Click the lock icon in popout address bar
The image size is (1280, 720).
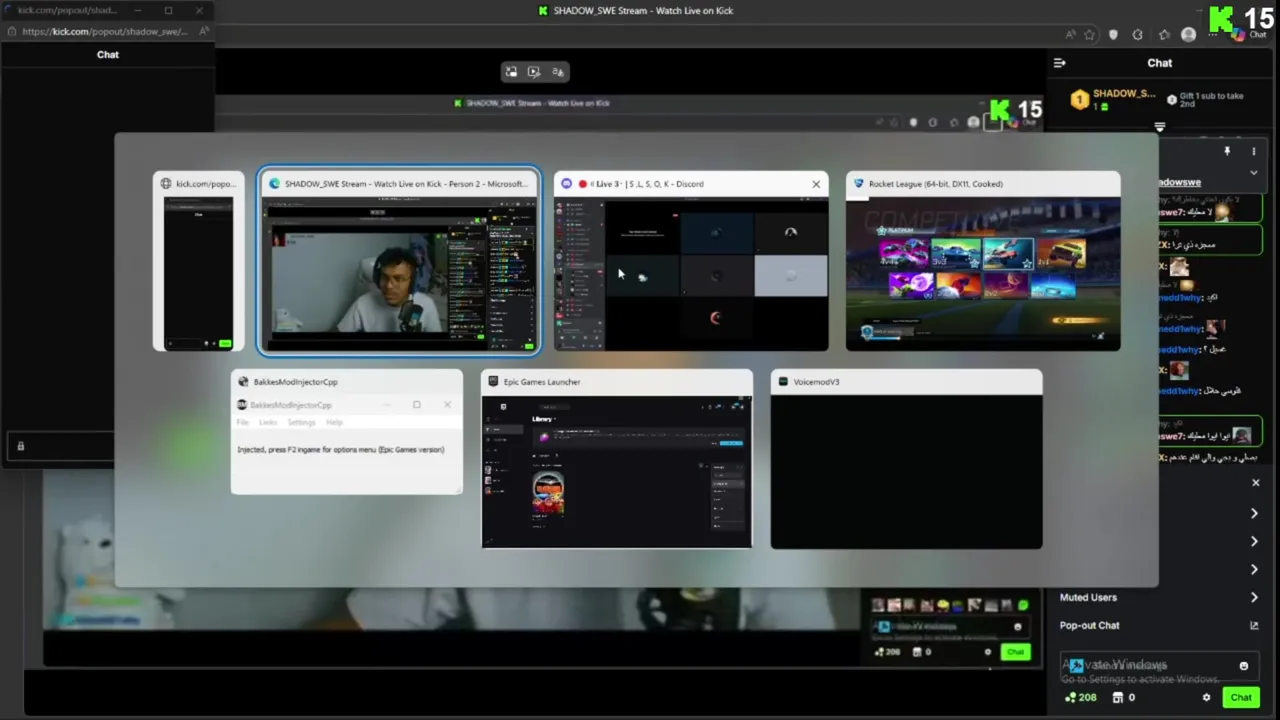[x=11, y=31]
